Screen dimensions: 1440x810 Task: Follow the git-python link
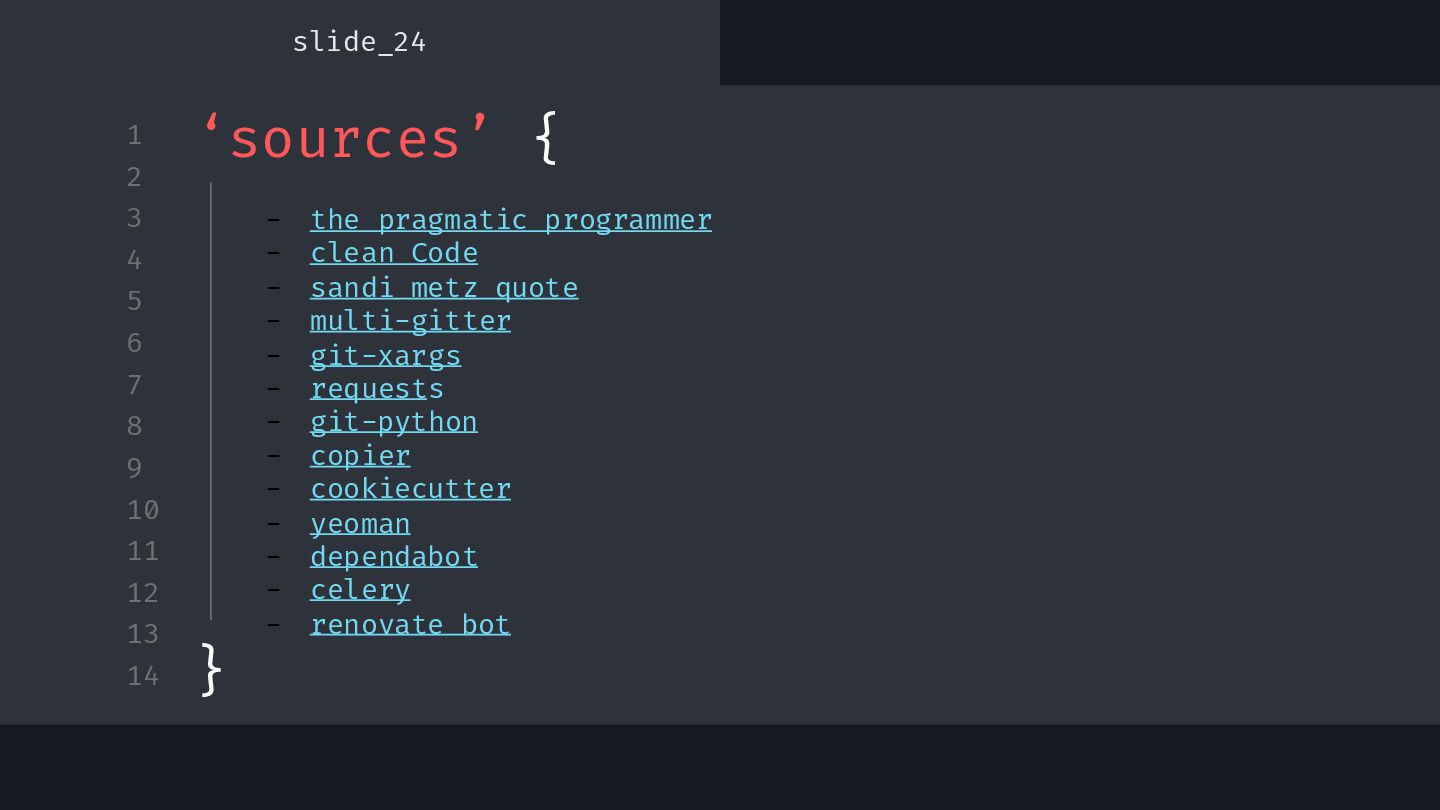pos(394,422)
